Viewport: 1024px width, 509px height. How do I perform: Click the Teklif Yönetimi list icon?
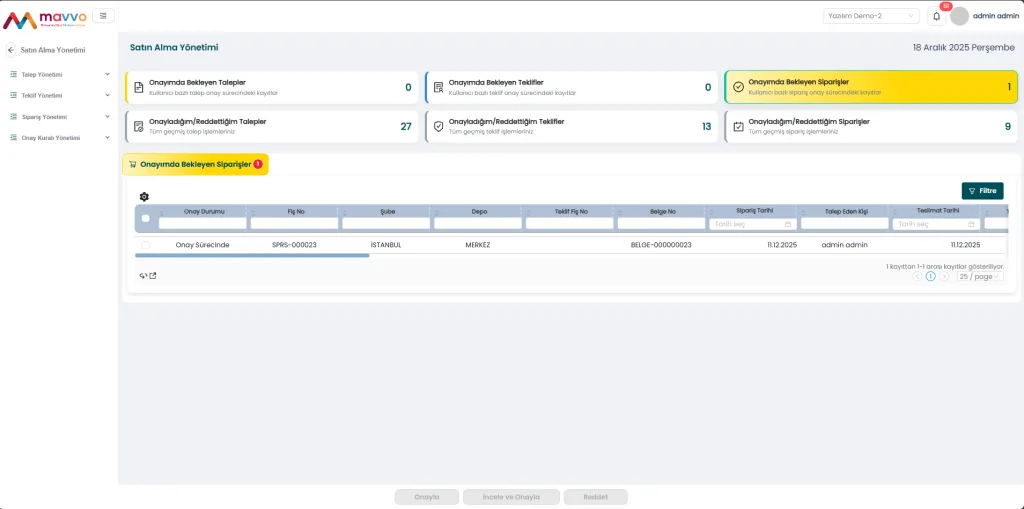(13, 95)
